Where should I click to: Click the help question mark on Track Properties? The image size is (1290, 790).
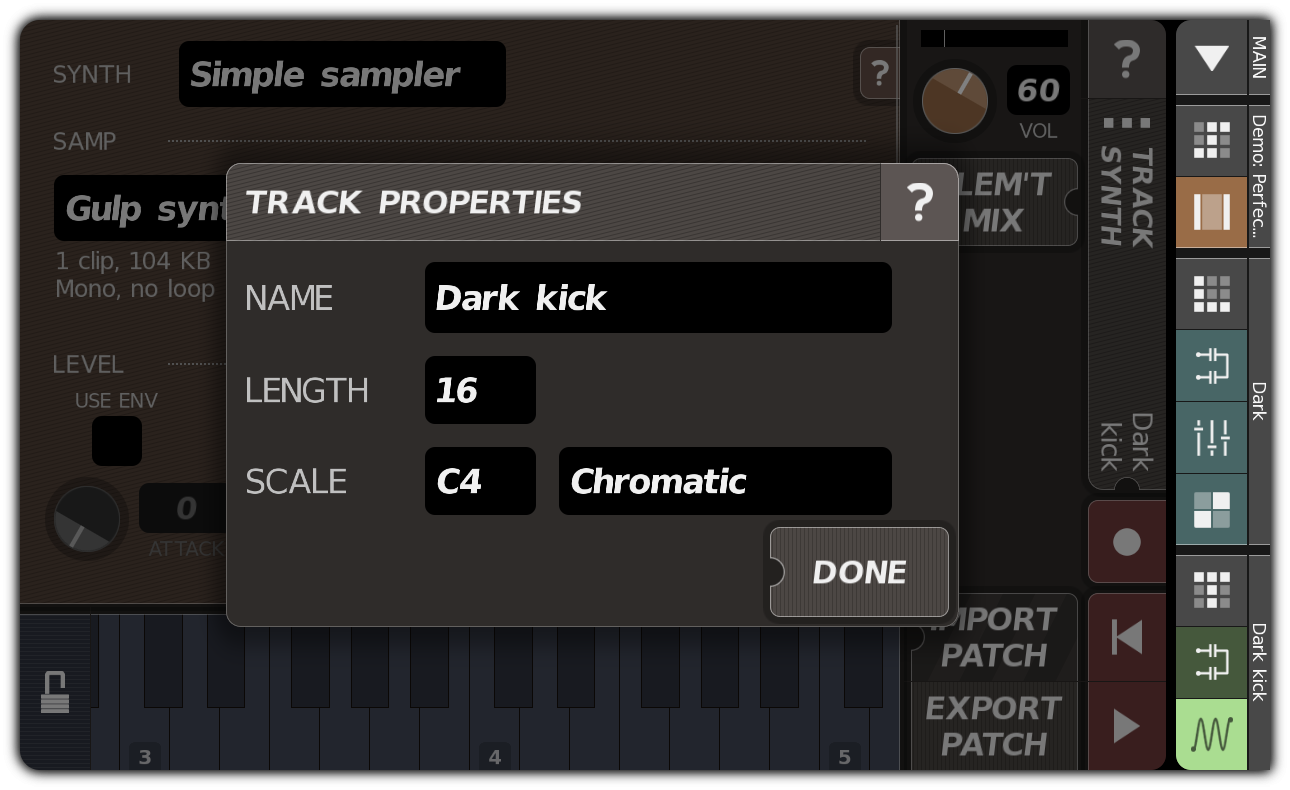[918, 202]
